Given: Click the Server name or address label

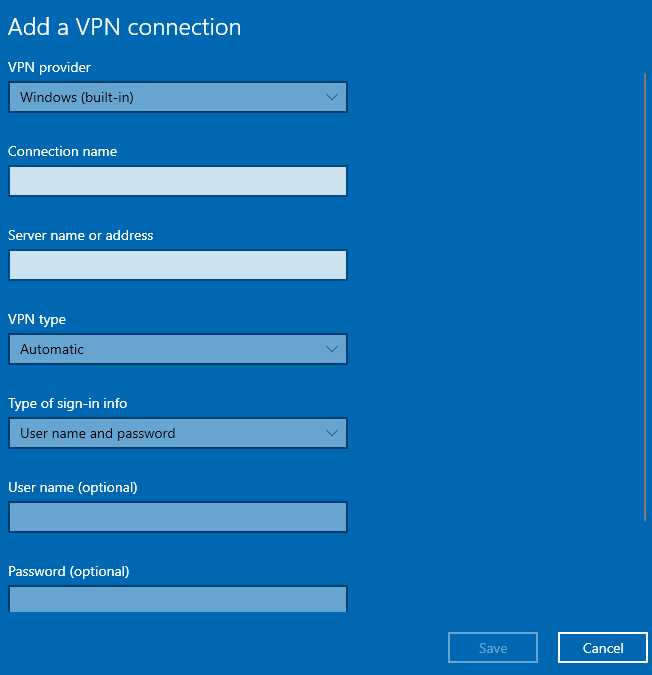Looking at the screenshot, I should [80, 235].
